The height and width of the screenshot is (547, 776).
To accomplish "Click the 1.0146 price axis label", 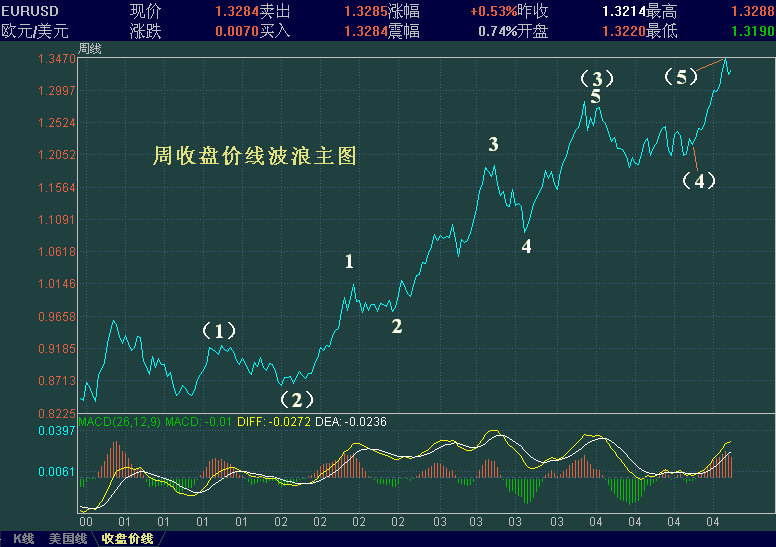I will [x=57, y=284].
